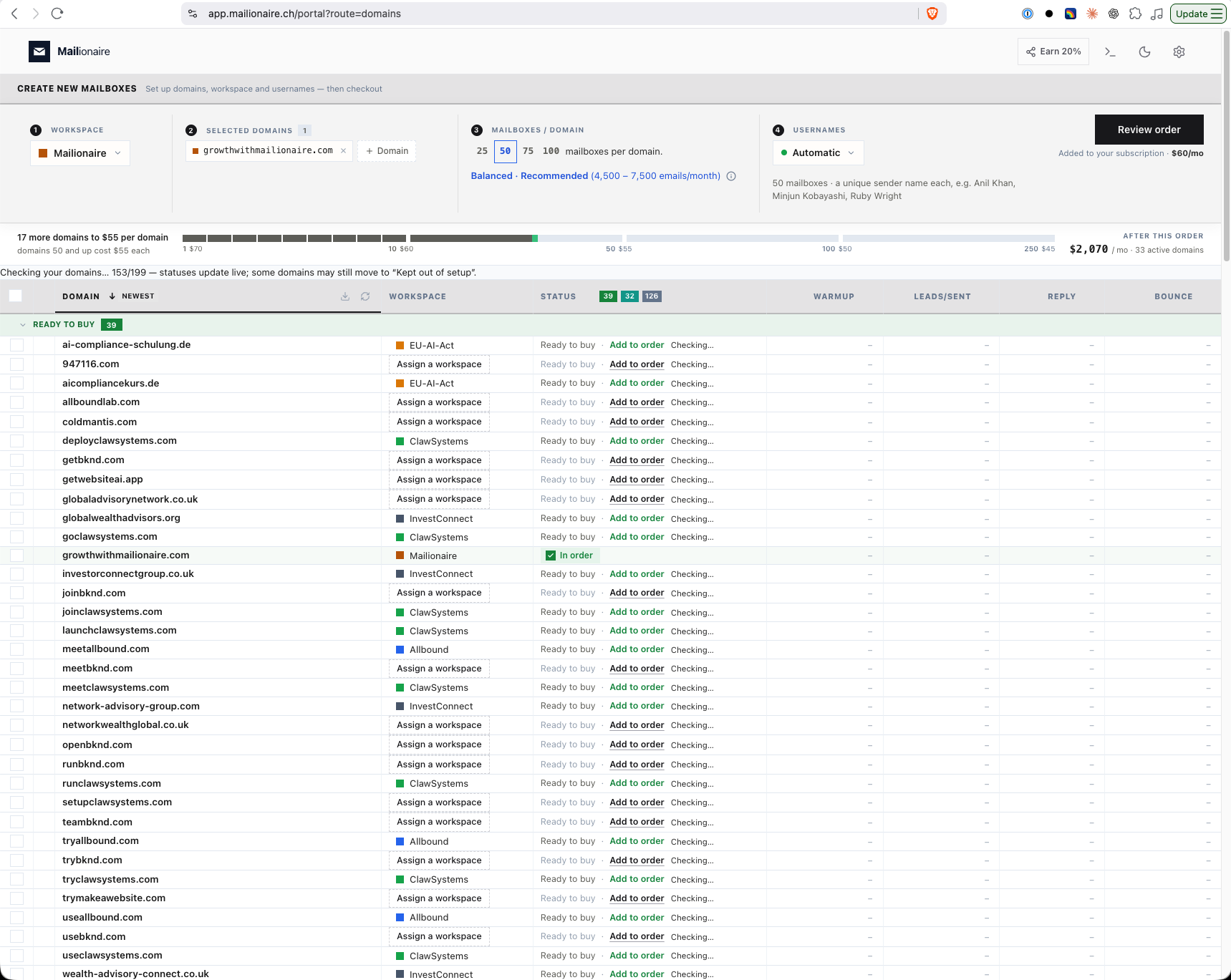Open Assign a workspace for joinbknd.com
Screen dimensions: 1231x980
click(x=440, y=593)
